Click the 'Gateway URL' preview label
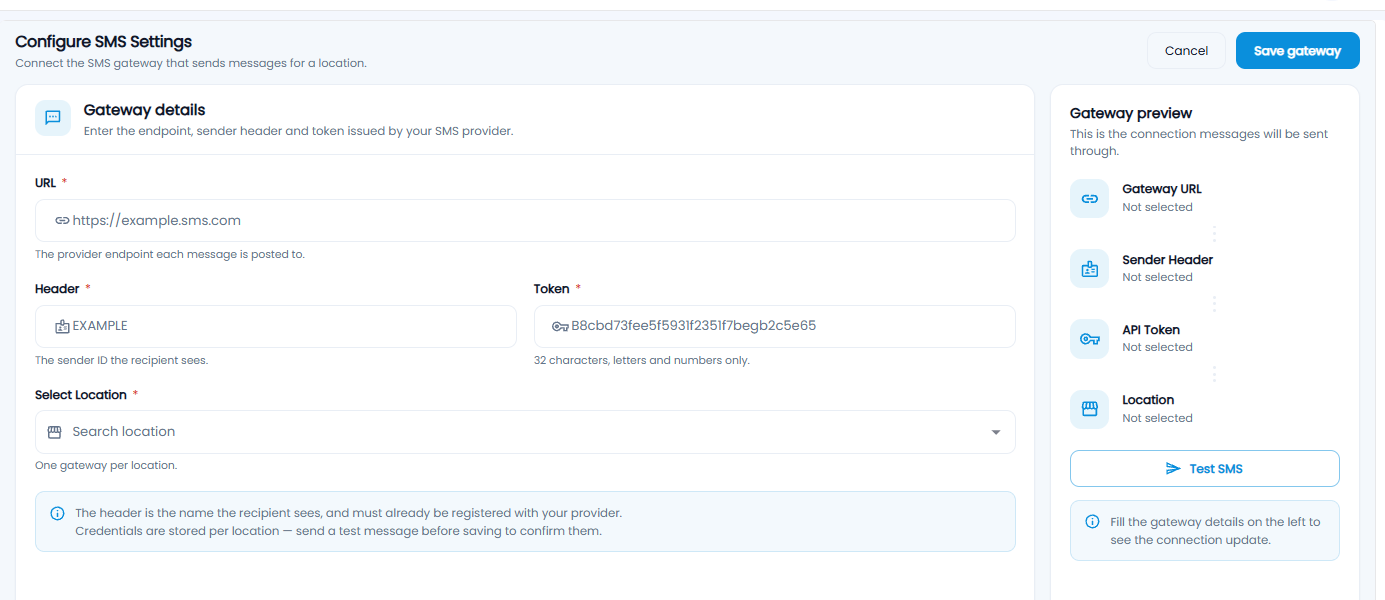Screen dimensions: 1385x600 (x=1162, y=189)
